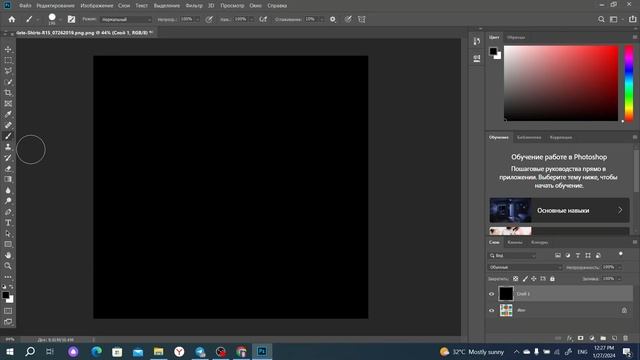
Task: Turn layer filtering on or off
Action: tap(620, 254)
